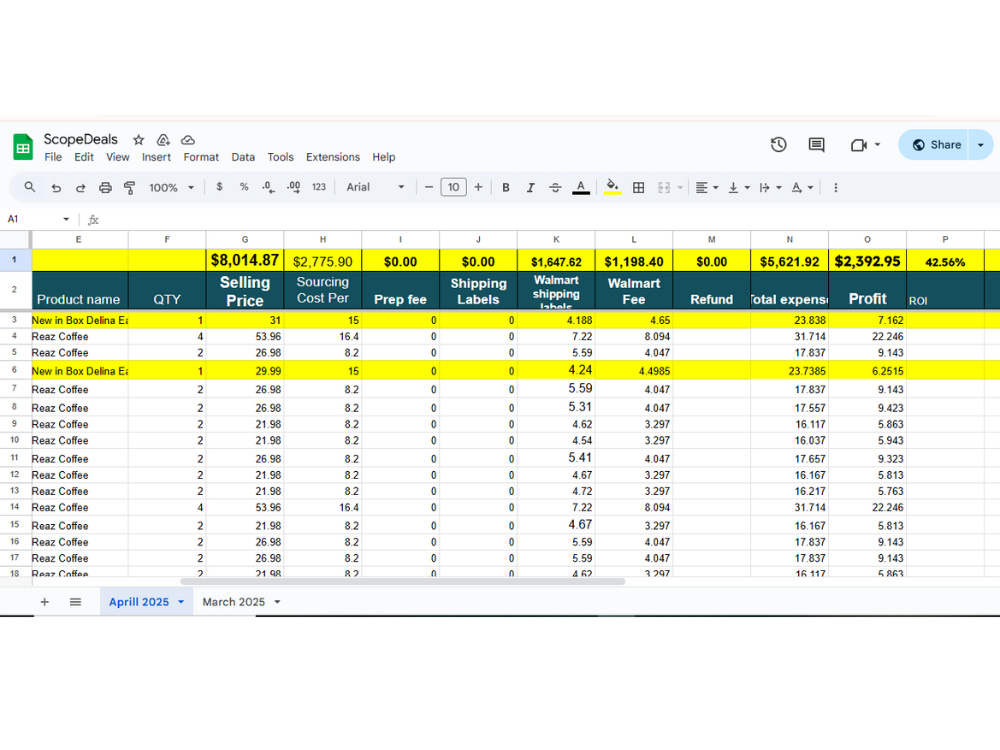Screen dimensions: 1000x750
Task: Open the Google Sheets home icon
Action: [x=23, y=147]
